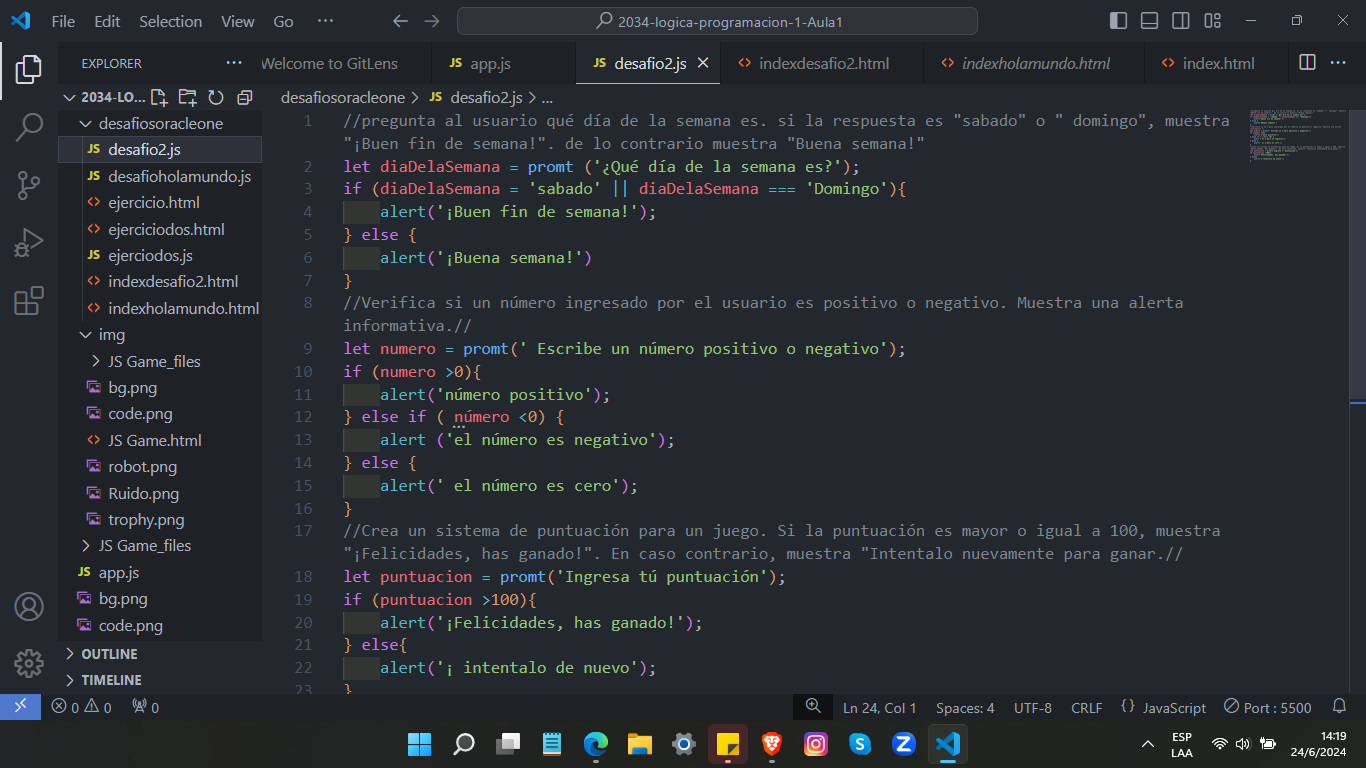
Task: Open the Extensions view
Action: click(29, 300)
